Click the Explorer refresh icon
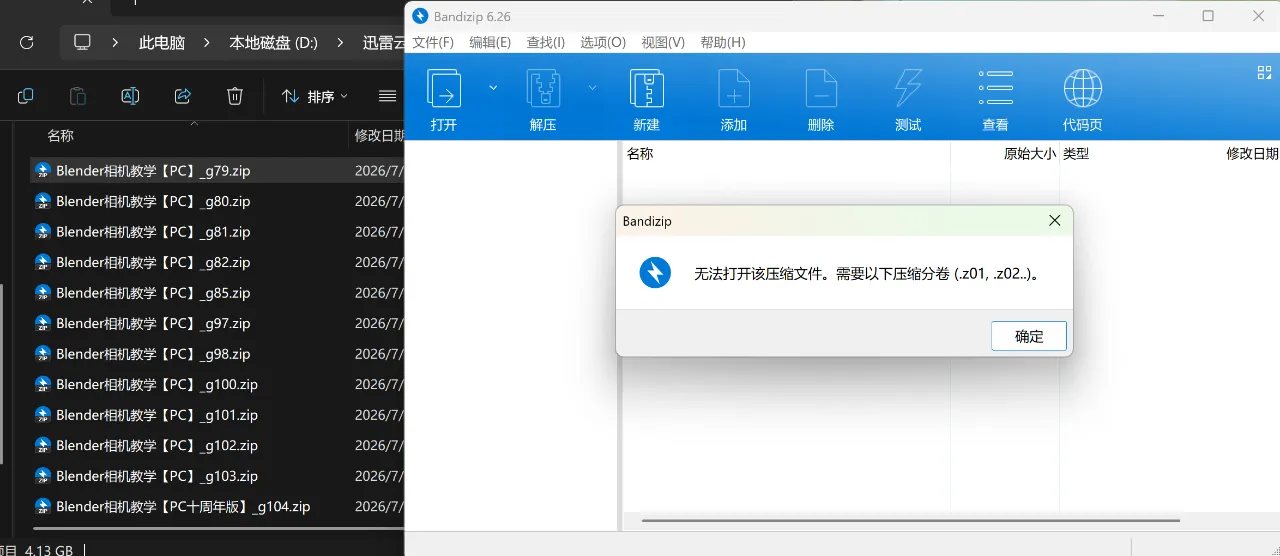1280x556 pixels. 27,42
